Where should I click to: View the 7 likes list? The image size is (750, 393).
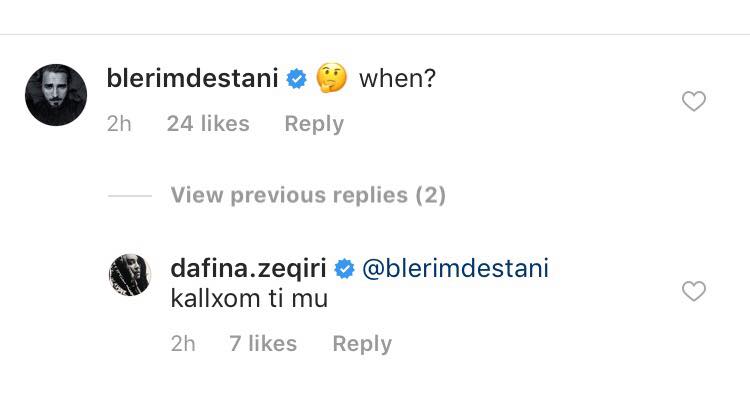click(x=263, y=344)
